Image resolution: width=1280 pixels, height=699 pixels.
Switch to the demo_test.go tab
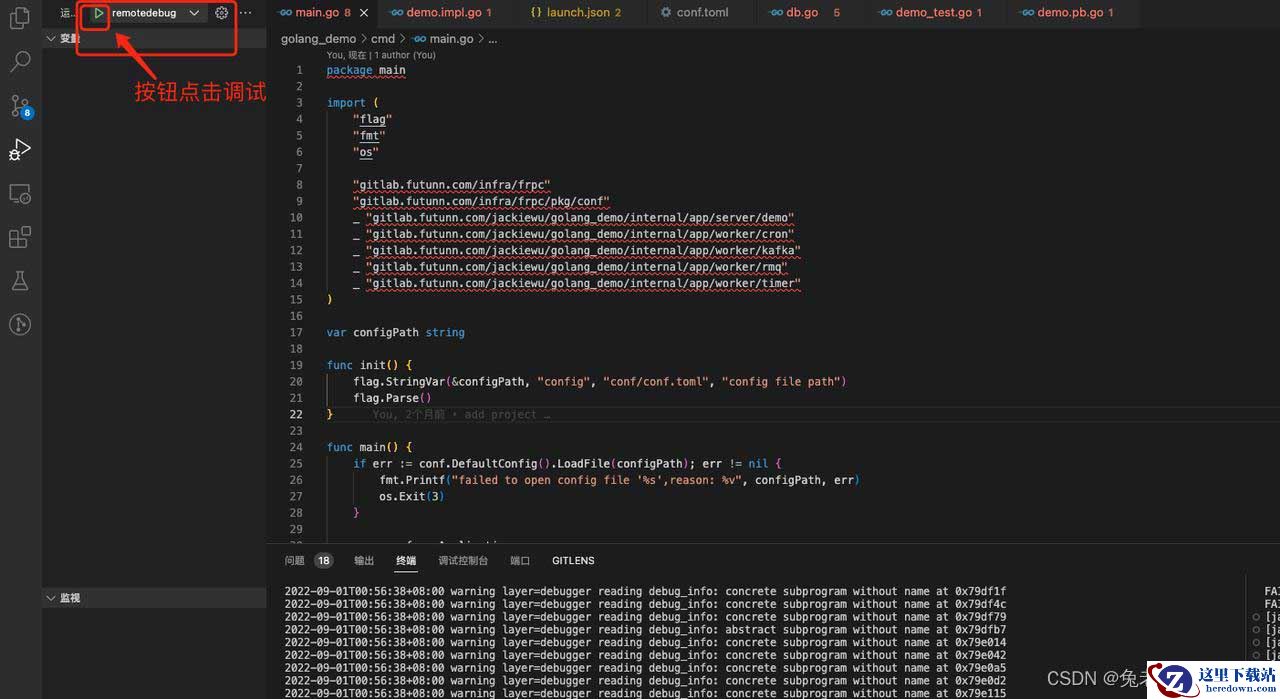pos(930,13)
